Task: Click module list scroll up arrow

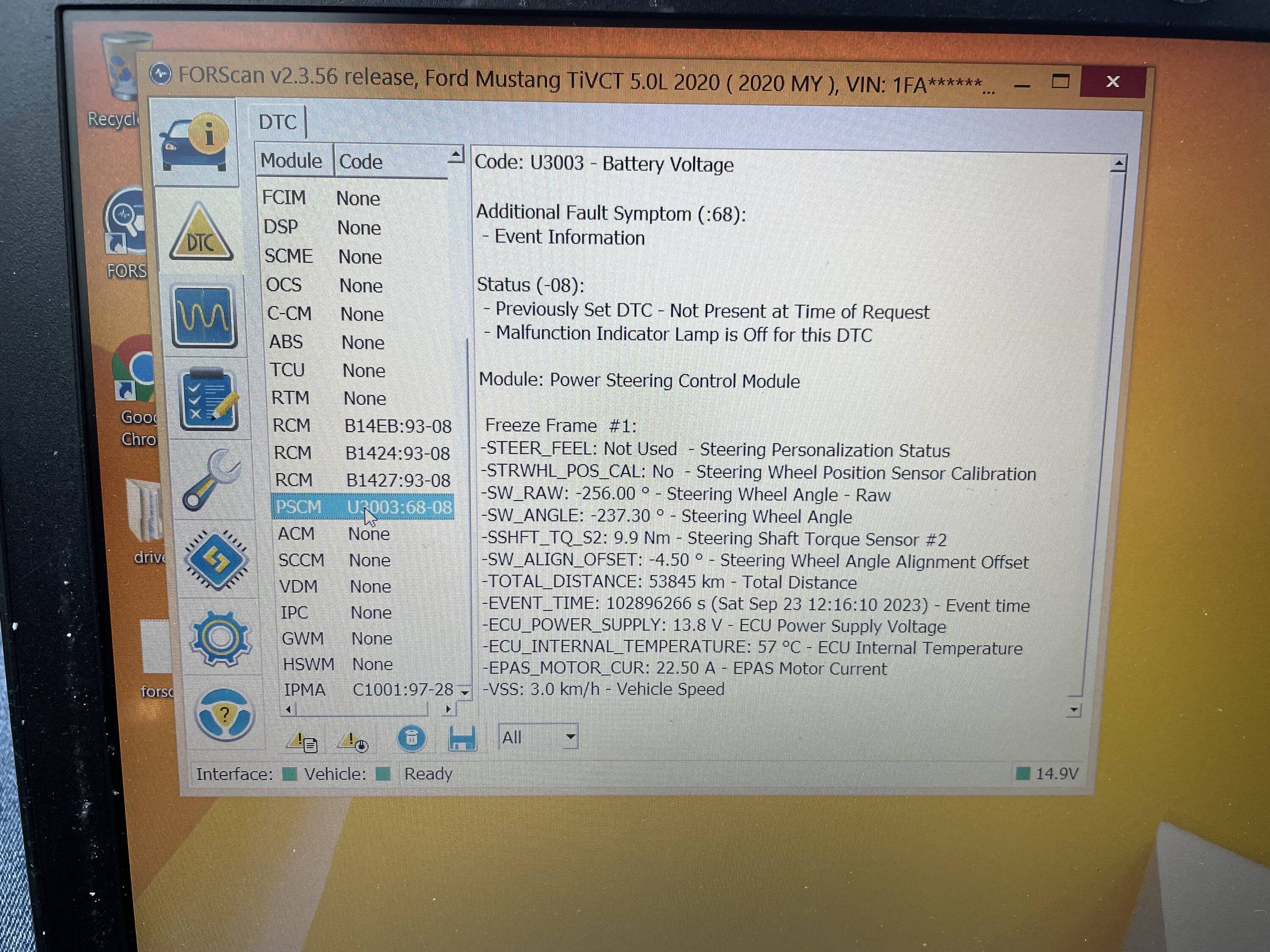Action: [x=456, y=154]
